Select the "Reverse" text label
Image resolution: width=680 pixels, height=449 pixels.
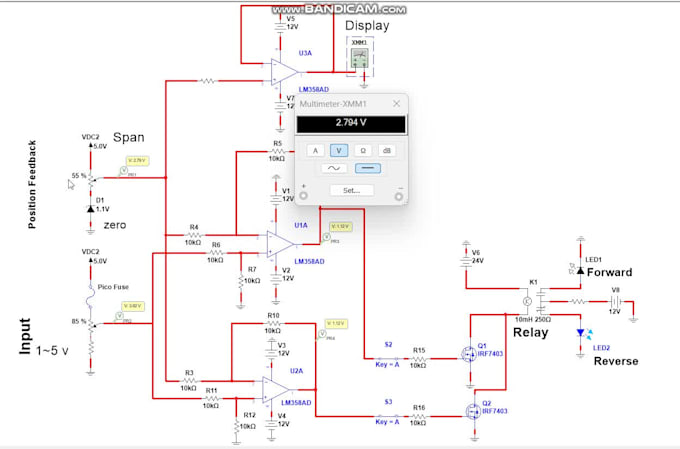point(616,361)
